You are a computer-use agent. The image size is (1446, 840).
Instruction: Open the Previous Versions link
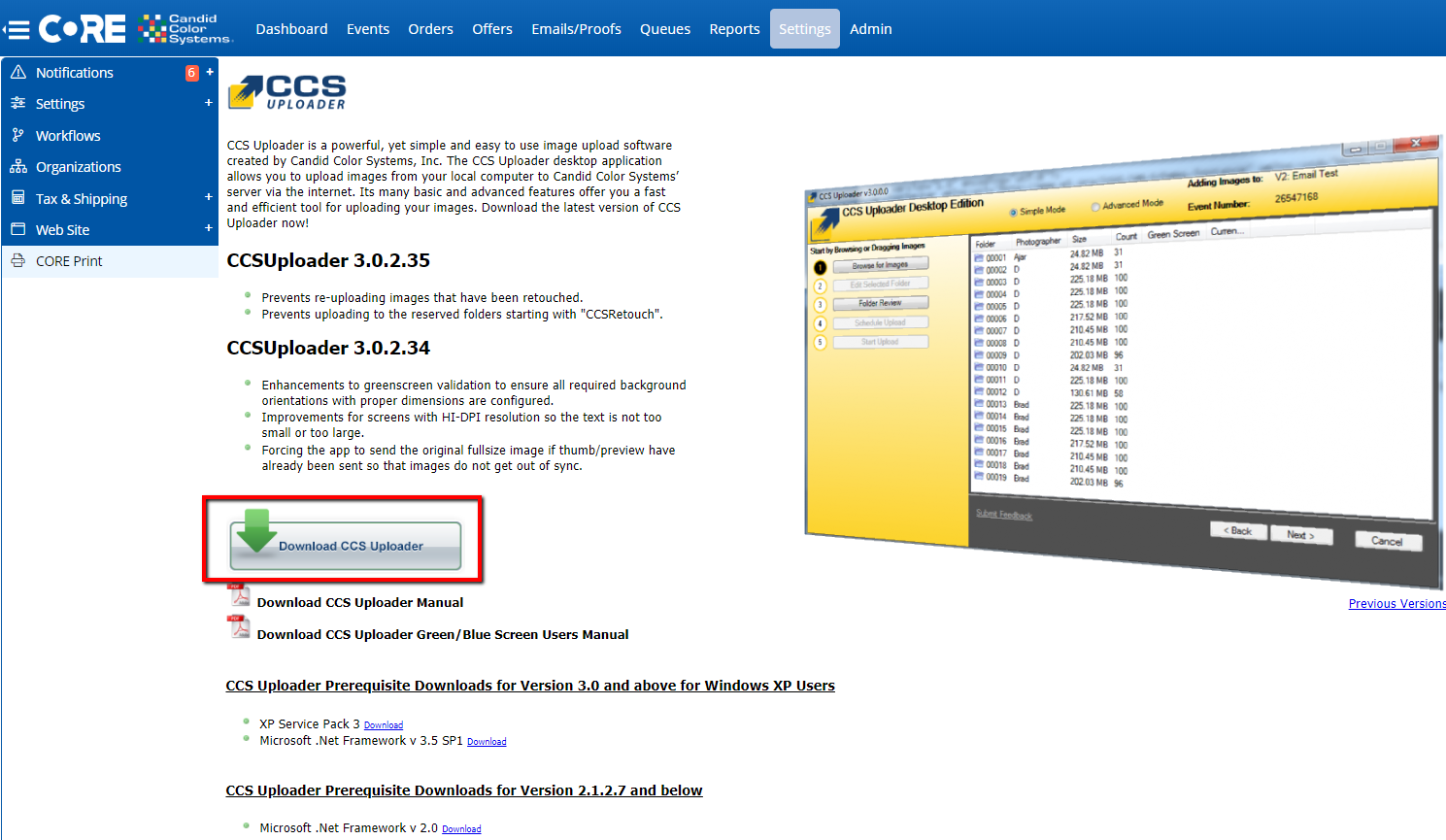pos(1396,604)
